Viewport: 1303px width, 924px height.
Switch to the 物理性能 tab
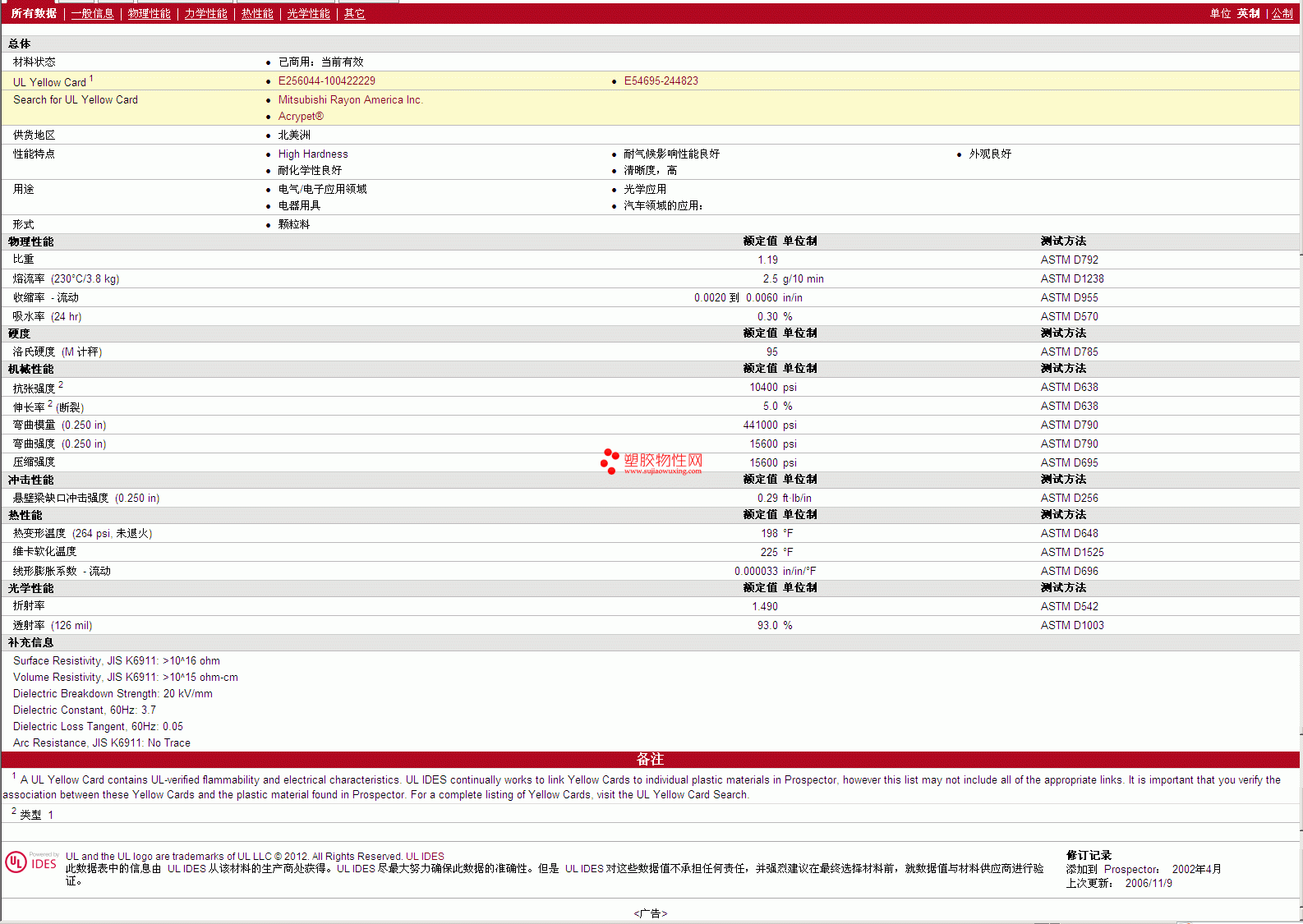click(x=149, y=14)
